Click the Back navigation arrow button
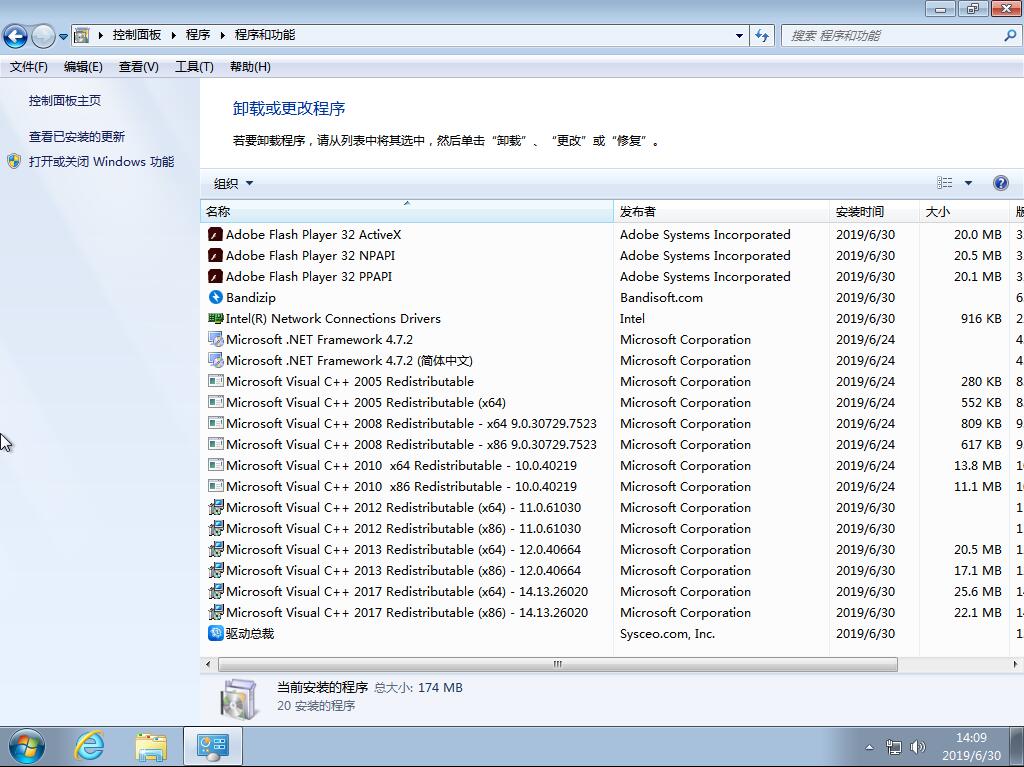 point(16,36)
